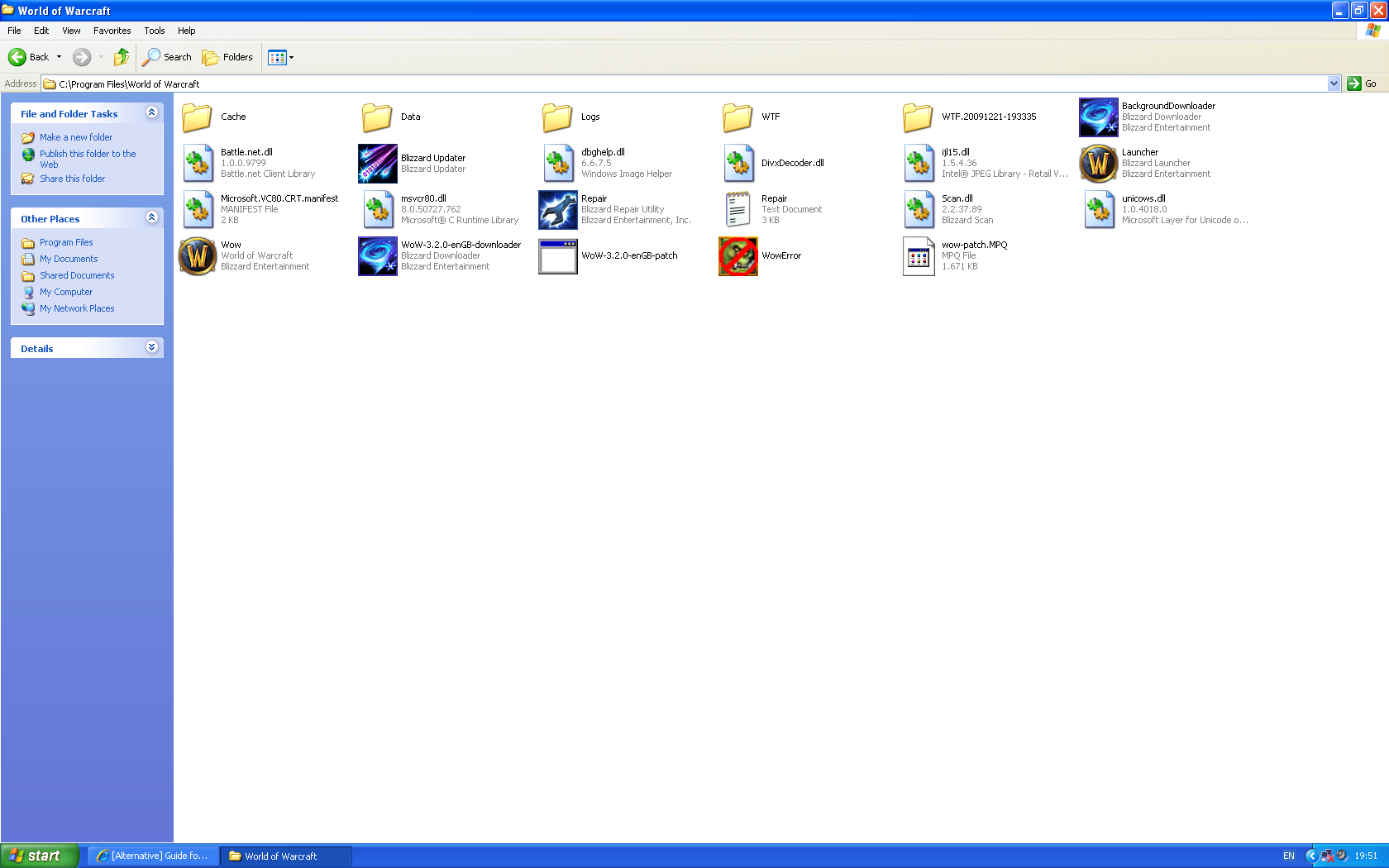Image resolution: width=1389 pixels, height=868 pixels.
Task: Open the Tools menu
Action: (x=155, y=31)
